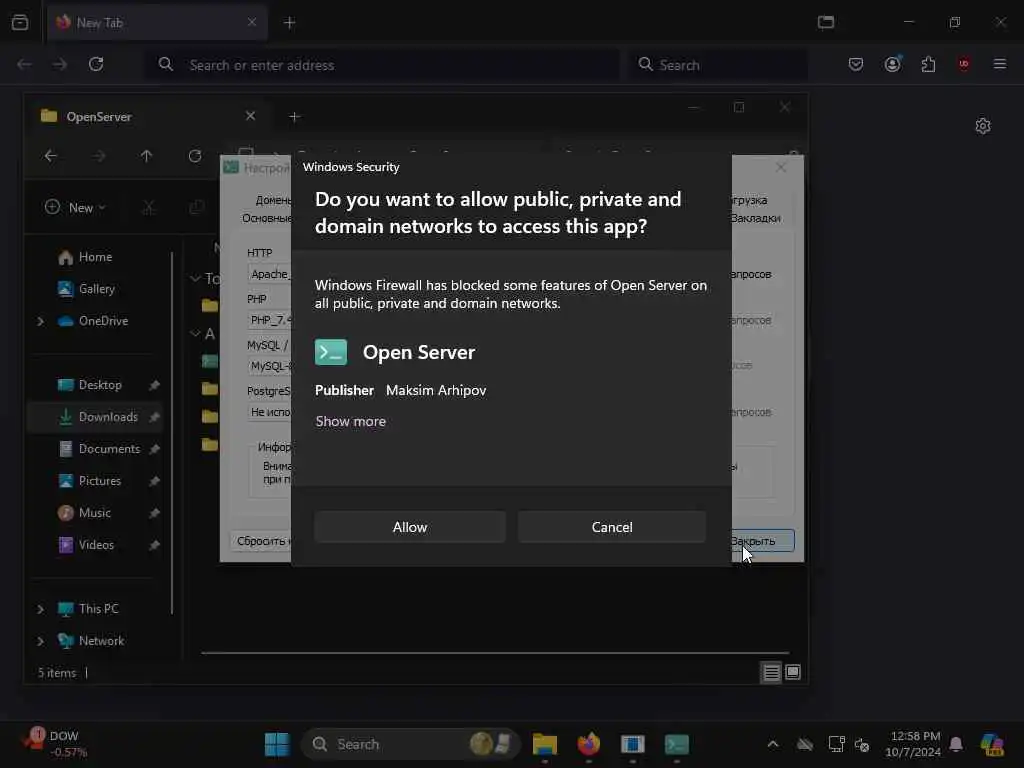
Task: Open notification bell in system tray
Action: [955, 744]
